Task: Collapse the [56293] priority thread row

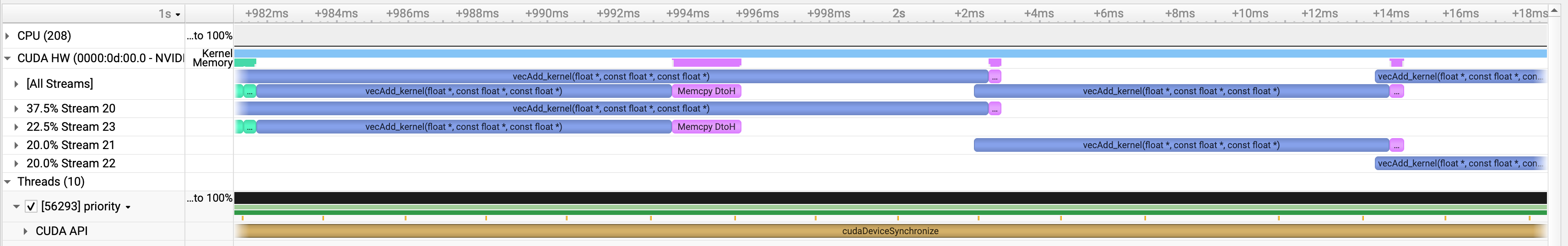Action: [x=16, y=207]
